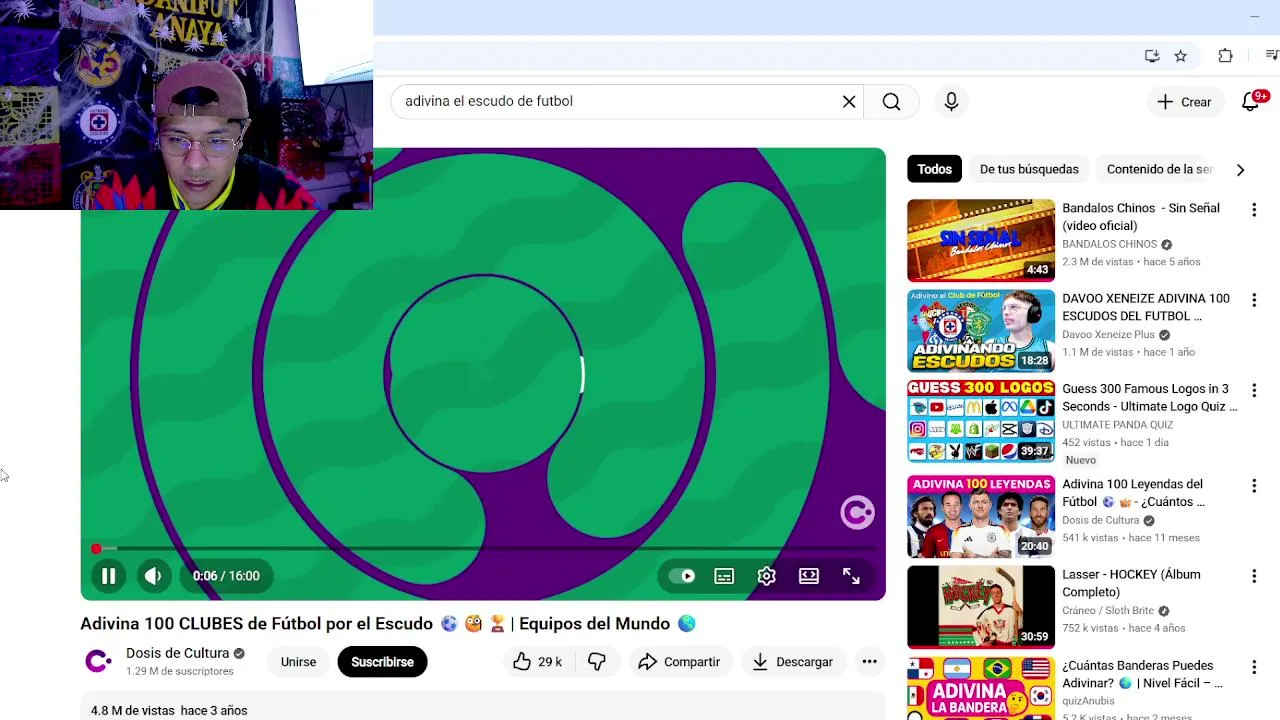Open the Lasser HOCKEY album thumbnail

tap(981, 607)
